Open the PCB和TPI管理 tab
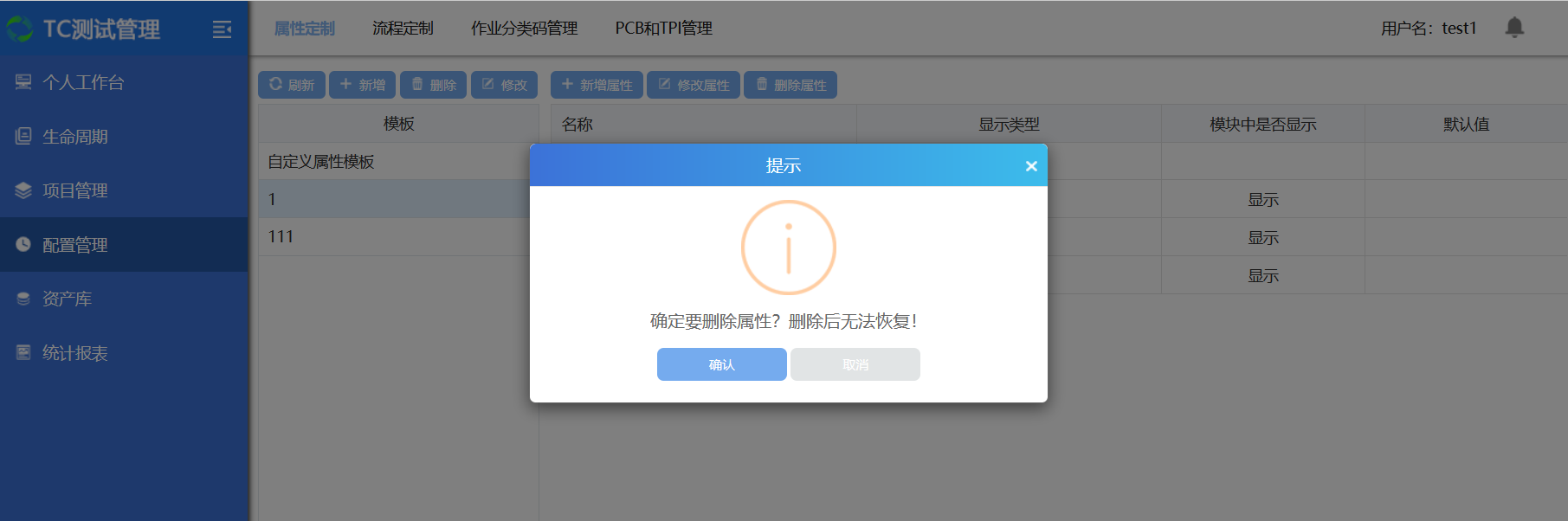The width and height of the screenshot is (1568, 521). pyautogui.click(x=663, y=29)
